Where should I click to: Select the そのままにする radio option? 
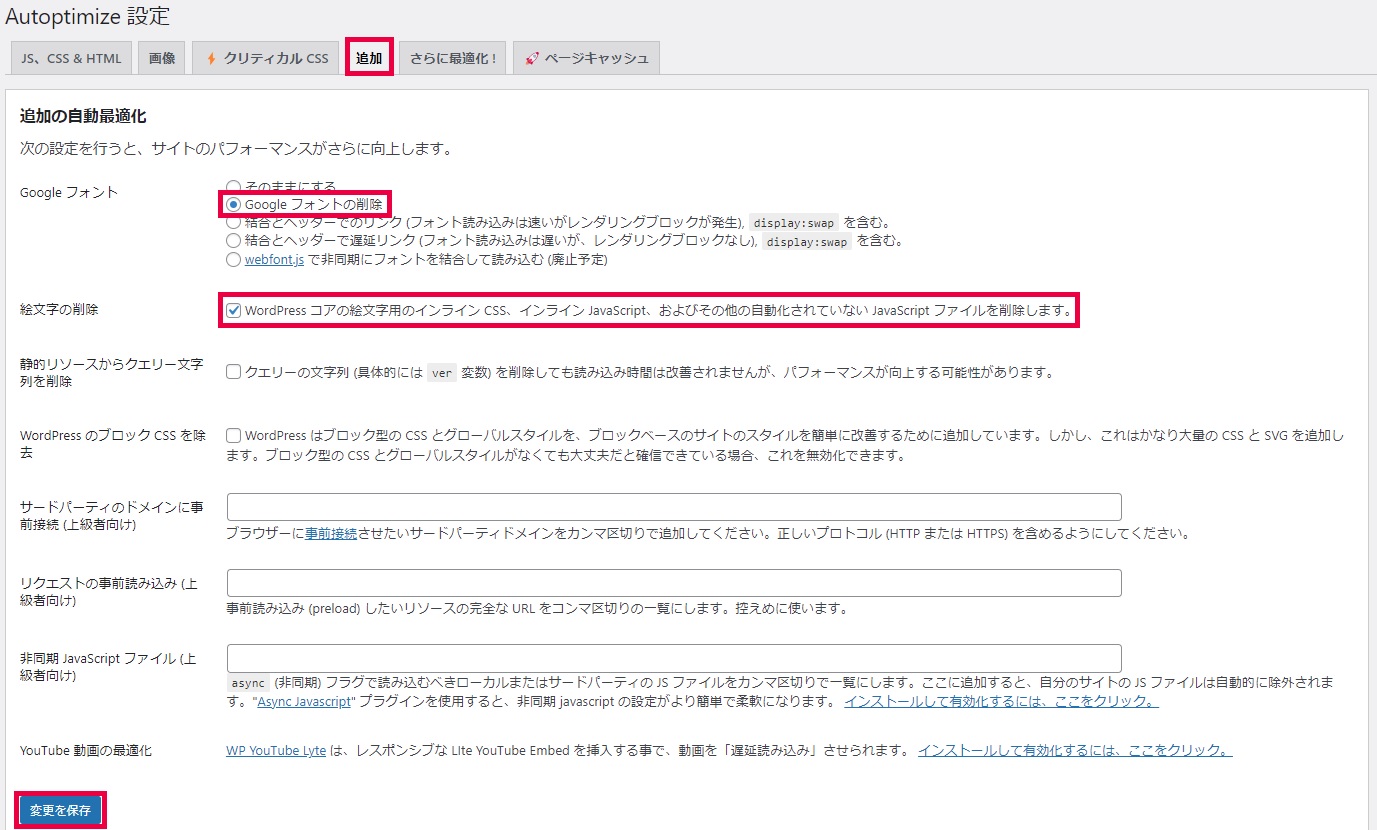(x=233, y=186)
